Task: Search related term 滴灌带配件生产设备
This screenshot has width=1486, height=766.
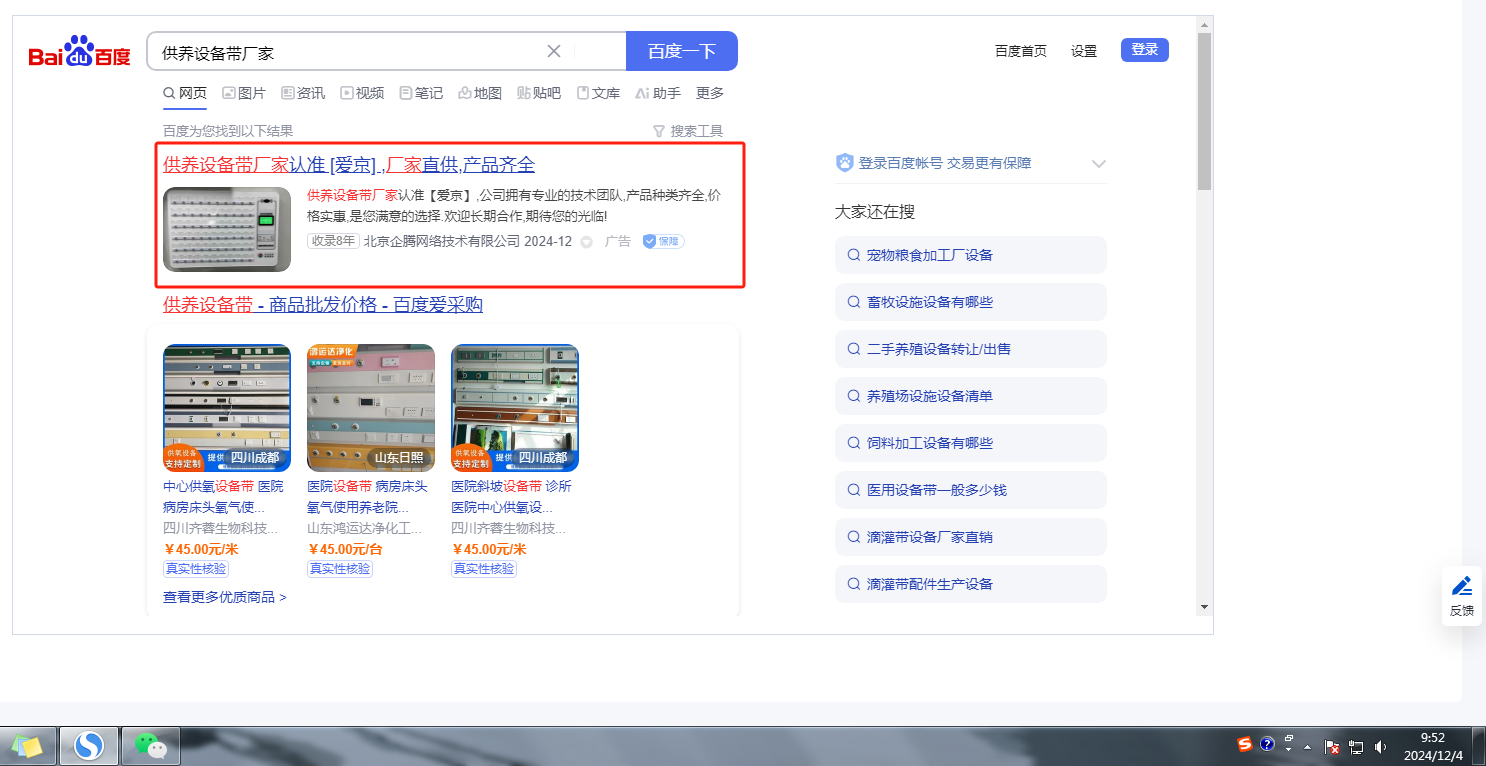Action: click(x=971, y=584)
